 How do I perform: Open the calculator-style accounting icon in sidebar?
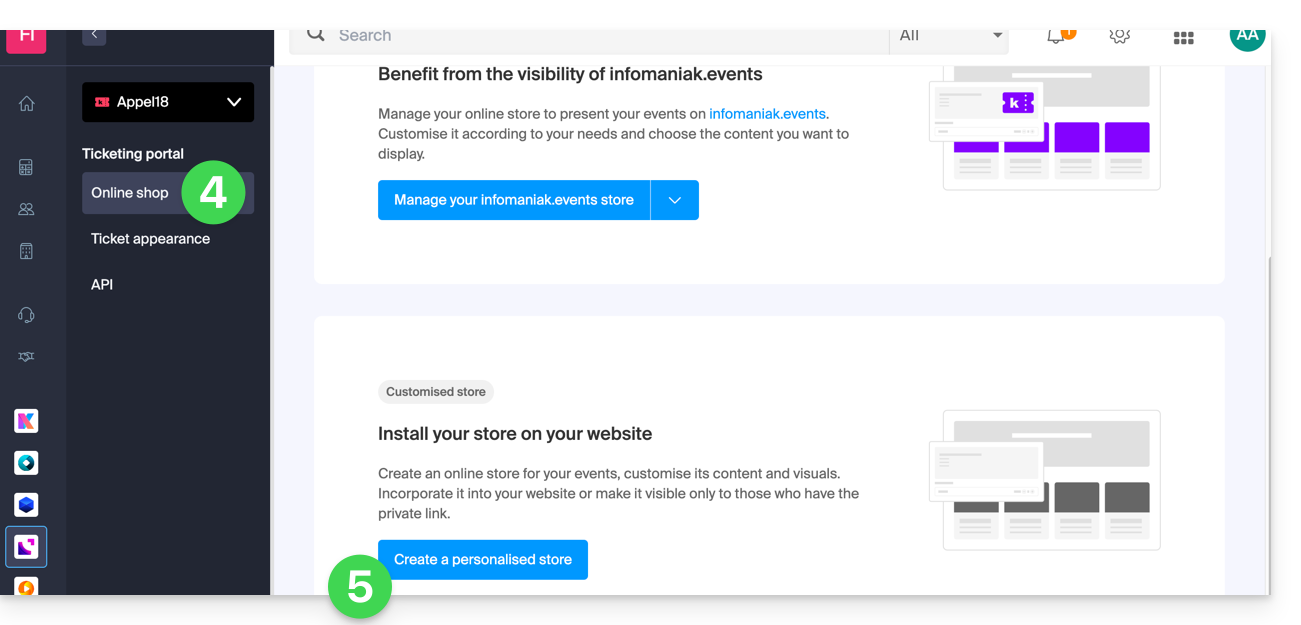point(27,167)
